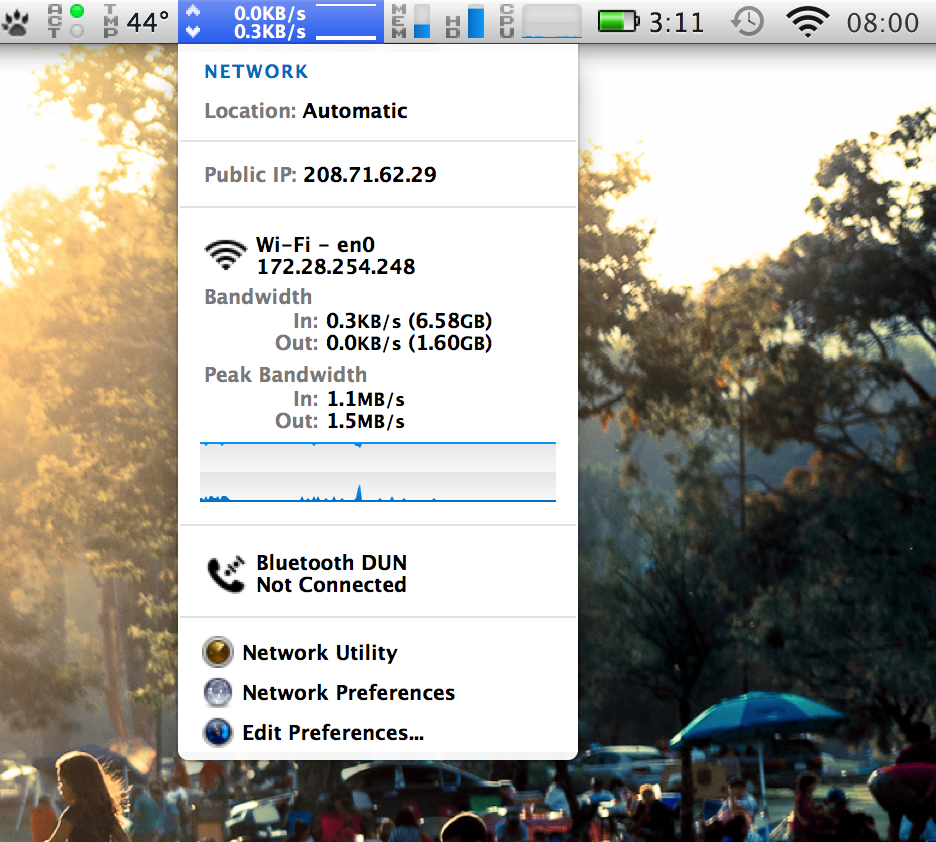
Task: Choose Edit Preferences...
Action: click(333, 733)
